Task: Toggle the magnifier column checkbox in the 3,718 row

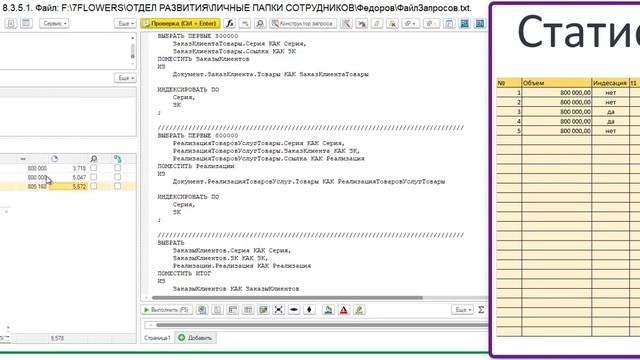Action: point(93,168)
